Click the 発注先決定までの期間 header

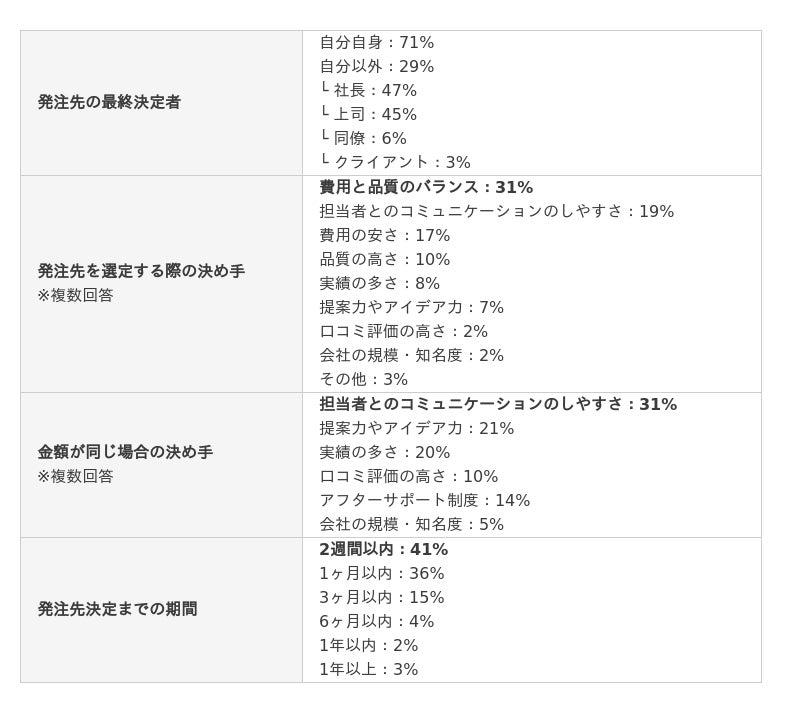[117, 609]
